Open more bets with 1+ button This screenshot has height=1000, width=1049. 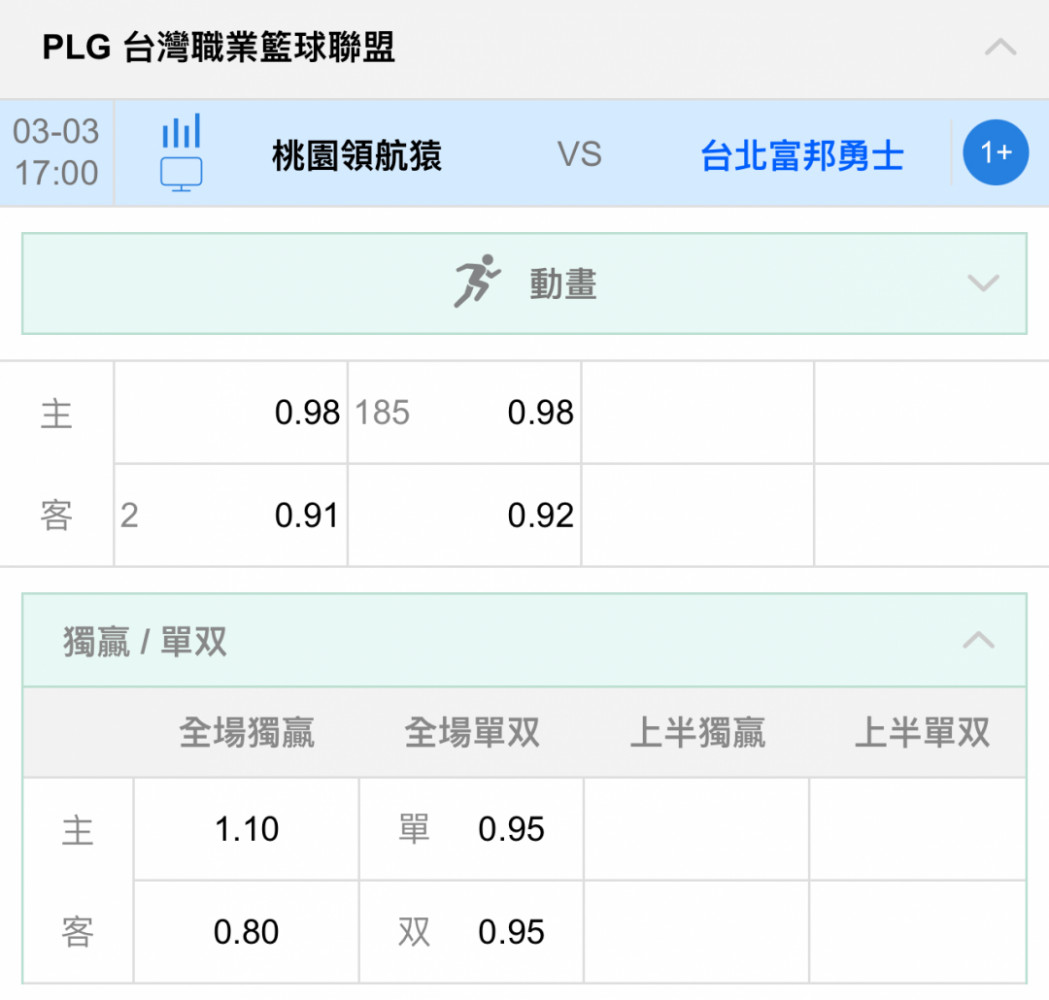tap(995, 153)
